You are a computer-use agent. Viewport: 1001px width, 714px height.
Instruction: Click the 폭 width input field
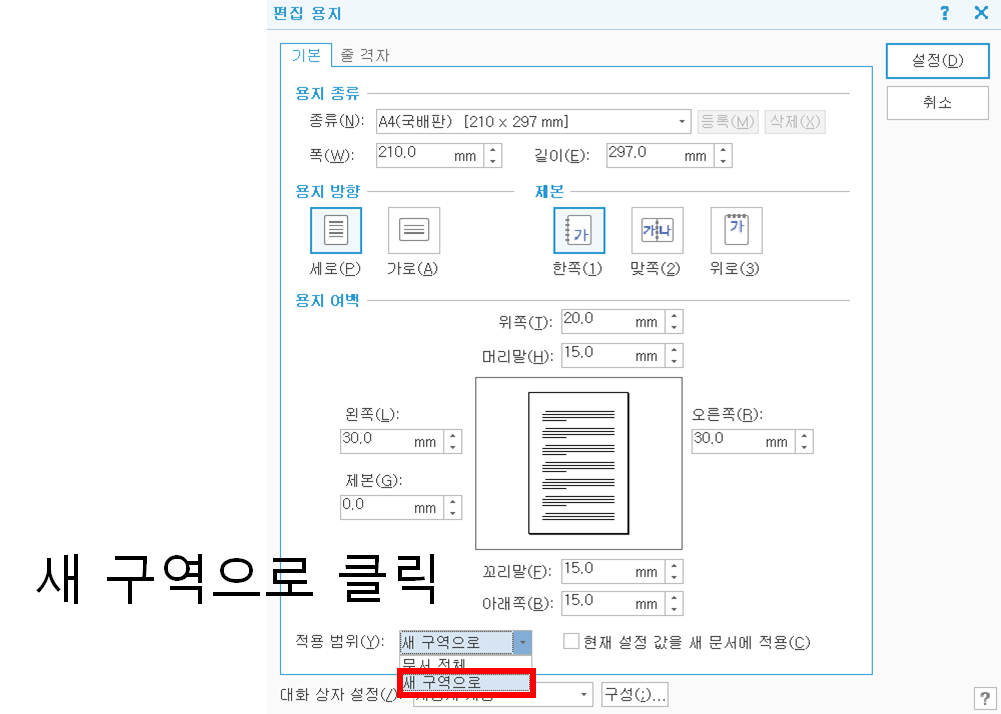pyautogui.click(x=420, y=155)
